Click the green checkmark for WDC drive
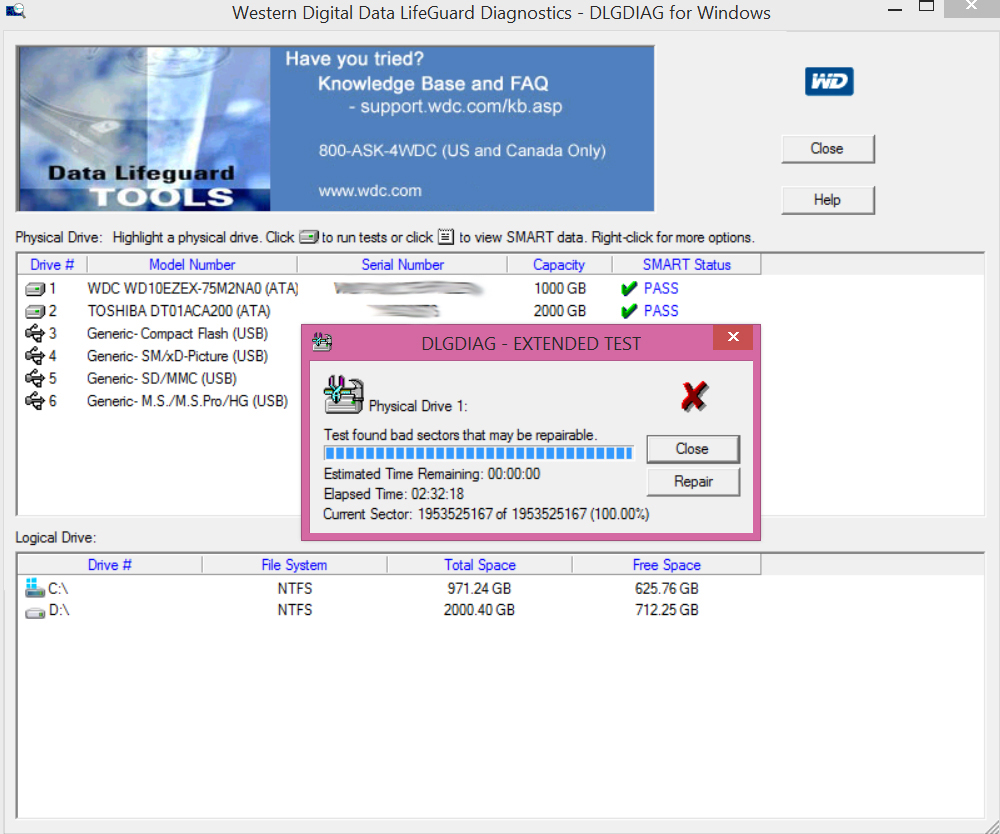1000x834 pixels. click(x=629, y=289)
